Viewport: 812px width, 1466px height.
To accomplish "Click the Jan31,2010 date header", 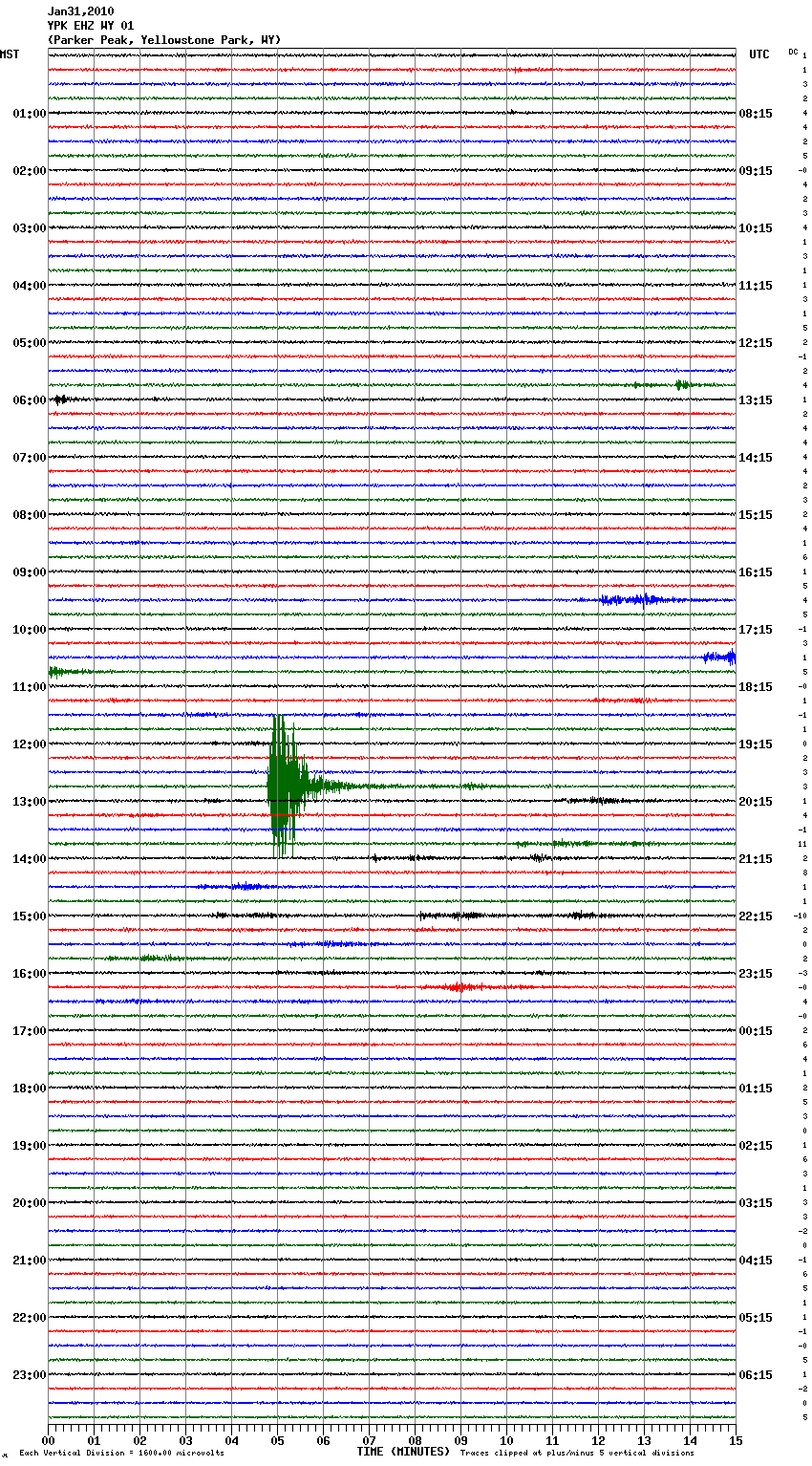I will 80,11.
